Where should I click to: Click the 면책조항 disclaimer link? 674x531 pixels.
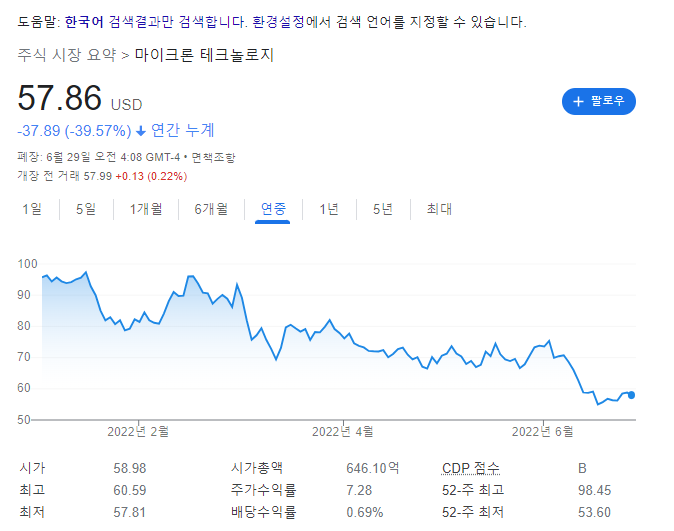coord(213,157)
